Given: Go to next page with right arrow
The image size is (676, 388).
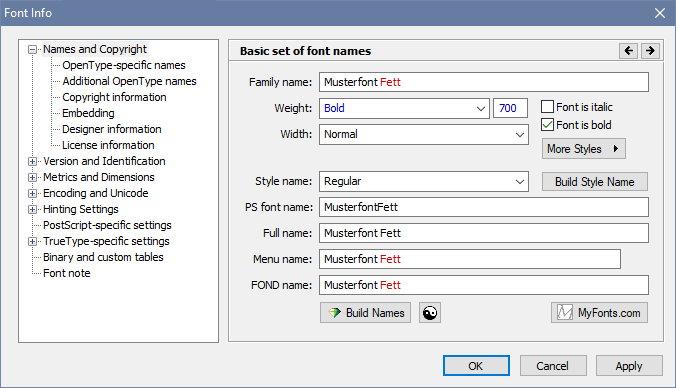Looking at the screenshot, I should (650, 51).
